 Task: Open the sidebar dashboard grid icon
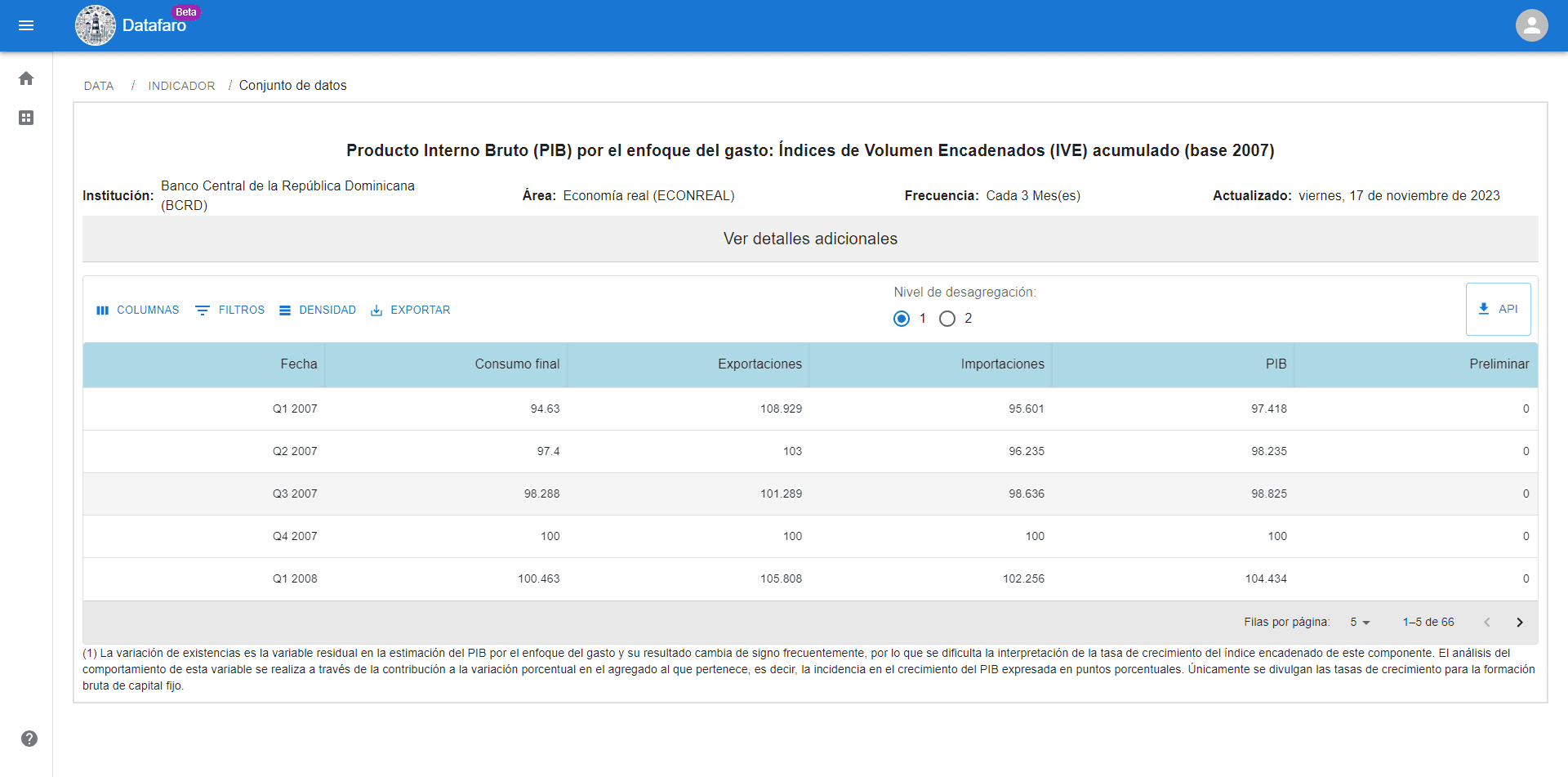point(26,118)
